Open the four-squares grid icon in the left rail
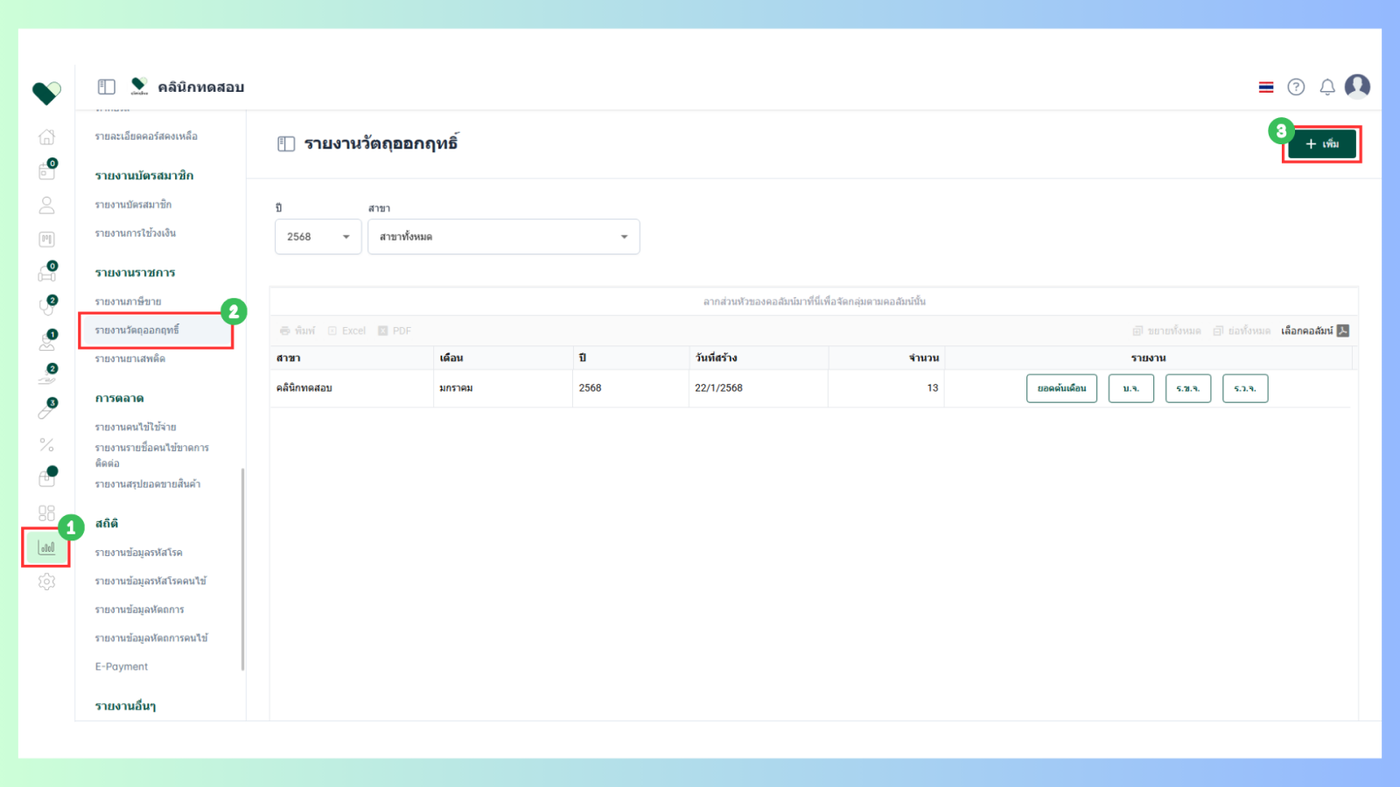The height and width of the screenshot is (787, 1400). coord(46,513)
